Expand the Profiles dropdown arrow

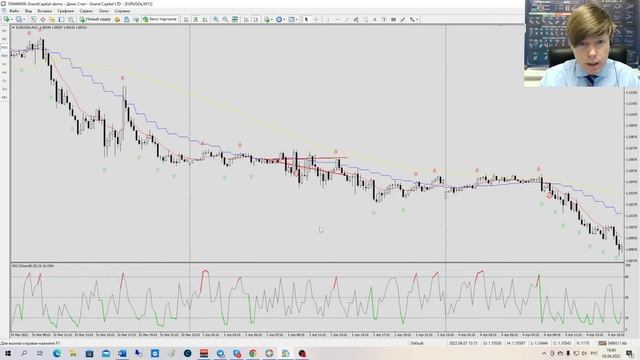24,19
